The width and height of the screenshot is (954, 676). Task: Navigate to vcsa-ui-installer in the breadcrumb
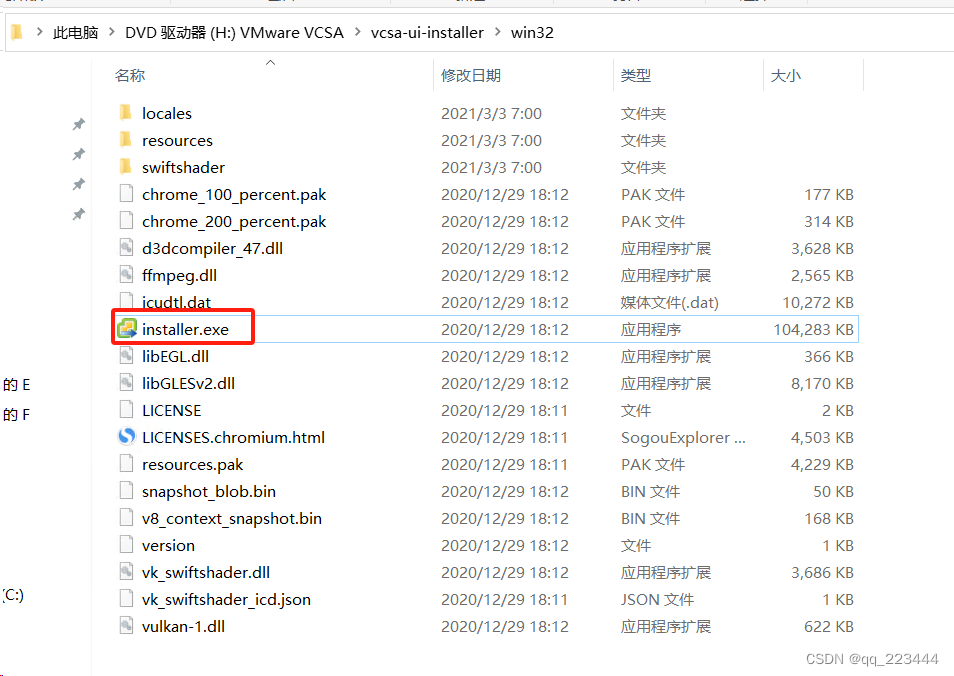point(427,32)
